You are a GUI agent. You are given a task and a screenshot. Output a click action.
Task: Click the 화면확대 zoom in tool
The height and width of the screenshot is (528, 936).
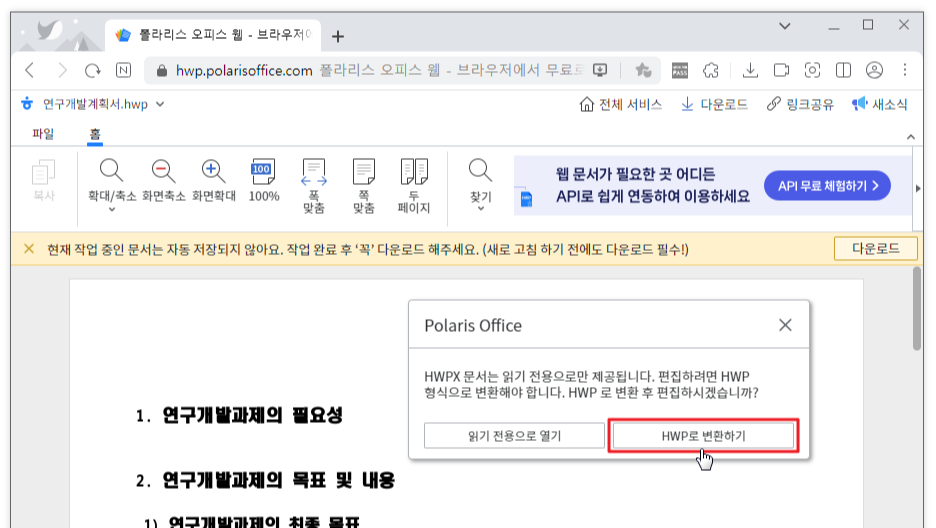tap(214, 180)
